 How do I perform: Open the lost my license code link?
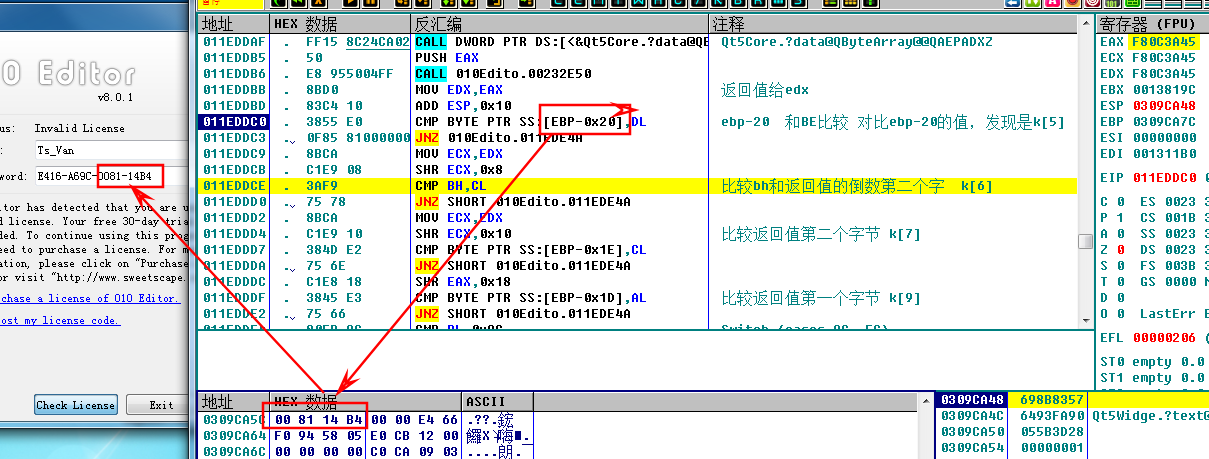[x=60, y=320]
